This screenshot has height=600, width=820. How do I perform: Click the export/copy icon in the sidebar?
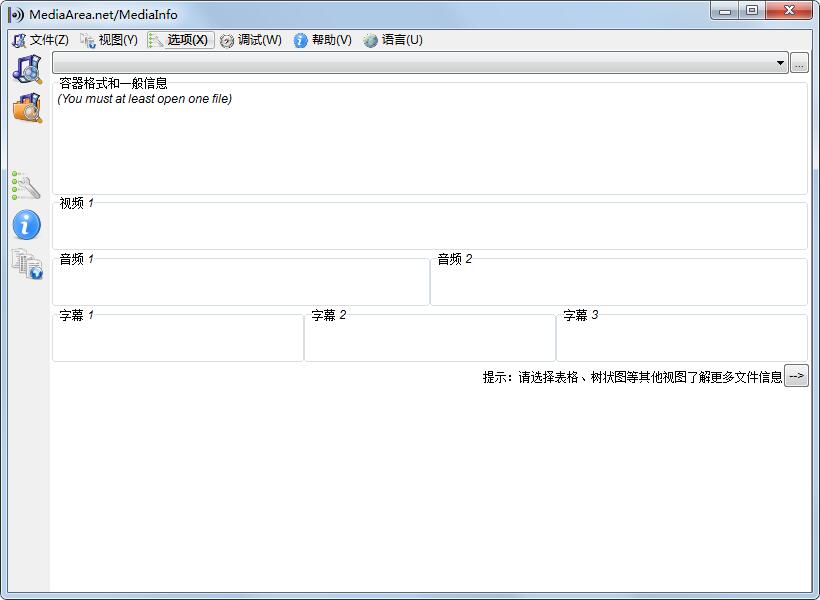pos(26,265)
